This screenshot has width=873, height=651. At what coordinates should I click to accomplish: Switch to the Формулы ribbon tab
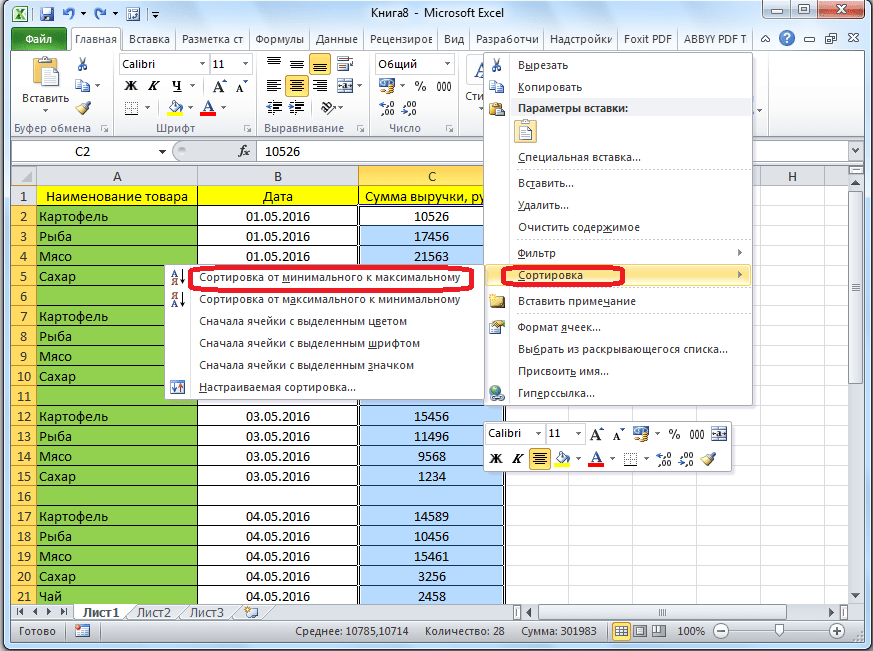point(279,40)
